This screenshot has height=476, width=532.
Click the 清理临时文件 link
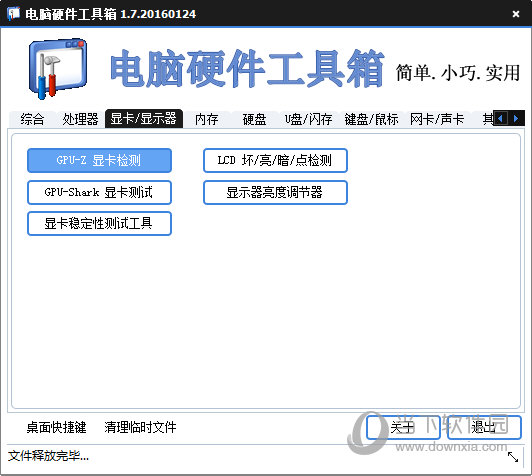[140, 427]
